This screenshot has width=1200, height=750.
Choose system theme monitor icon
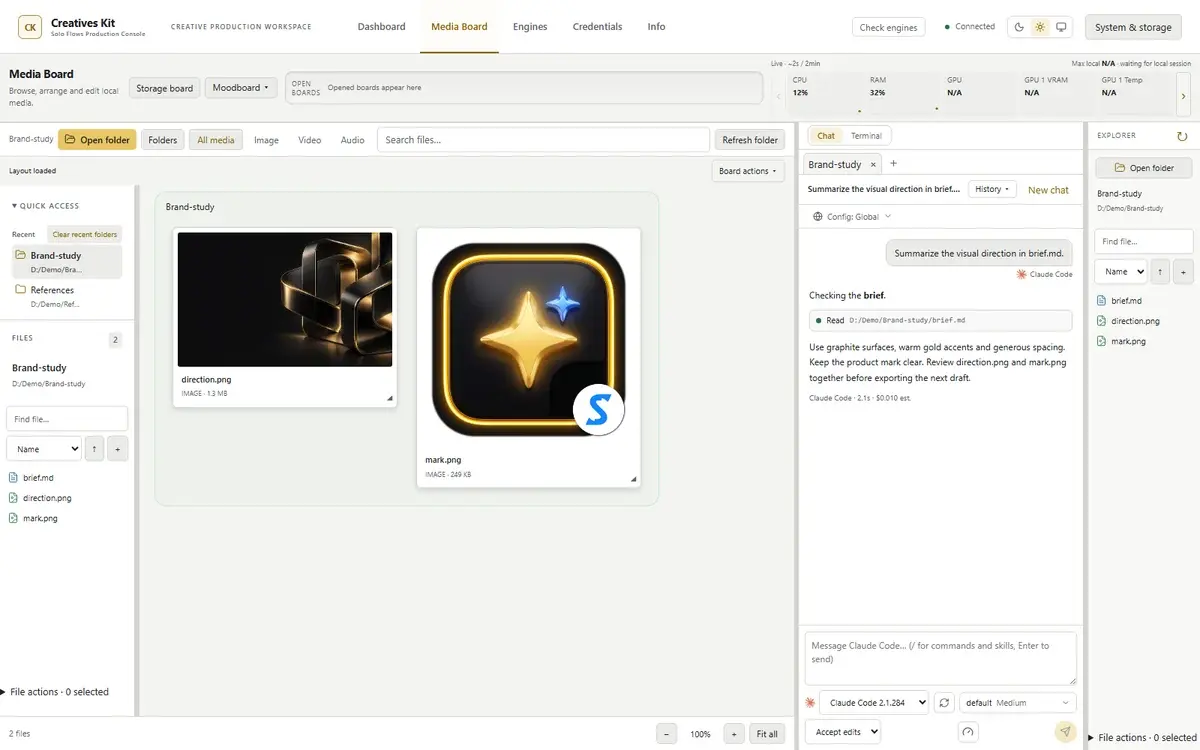coord(1061,27)
